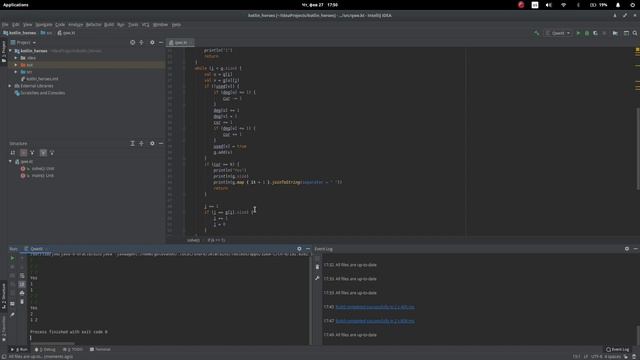Toggle scroll to end in Run console
Viewport: 640px width, 360px height.
pyautogui.click(x=22, y=284)
